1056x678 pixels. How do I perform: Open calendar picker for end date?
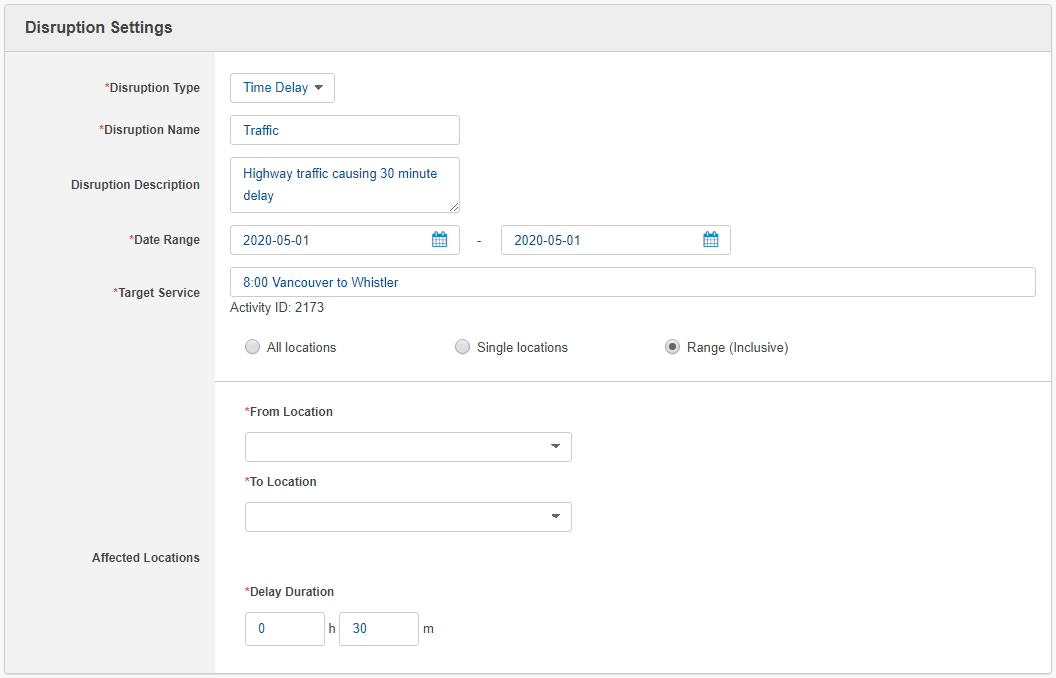tap(711, 240)
